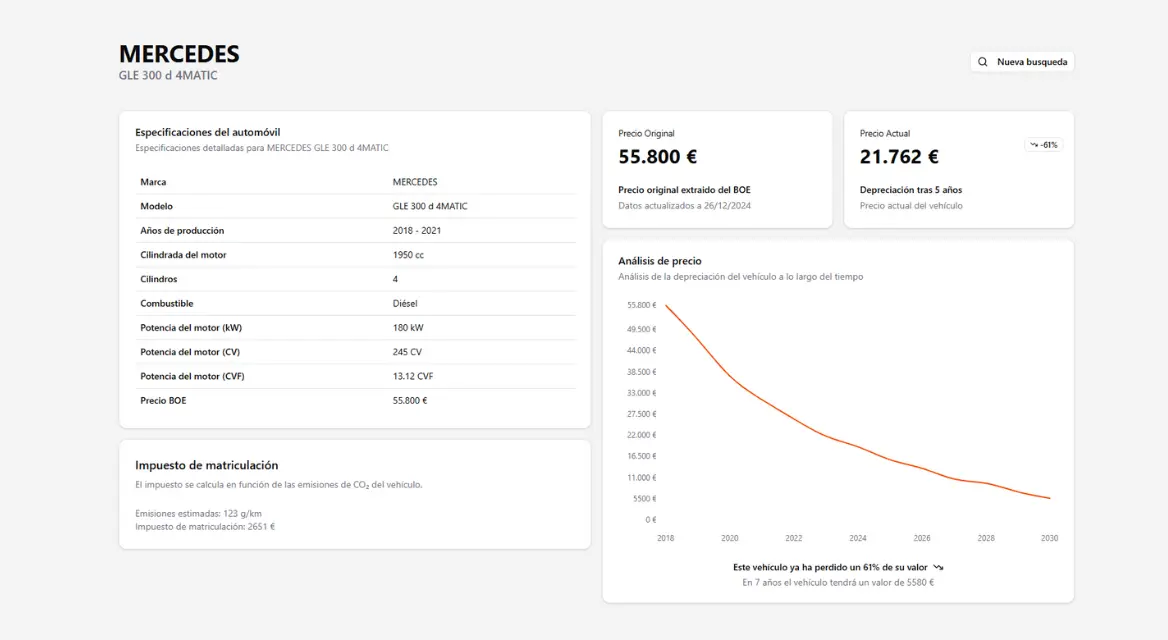Click the Análisis de precio chart title
Viewport: 1168px width, 640px height.
660,261
